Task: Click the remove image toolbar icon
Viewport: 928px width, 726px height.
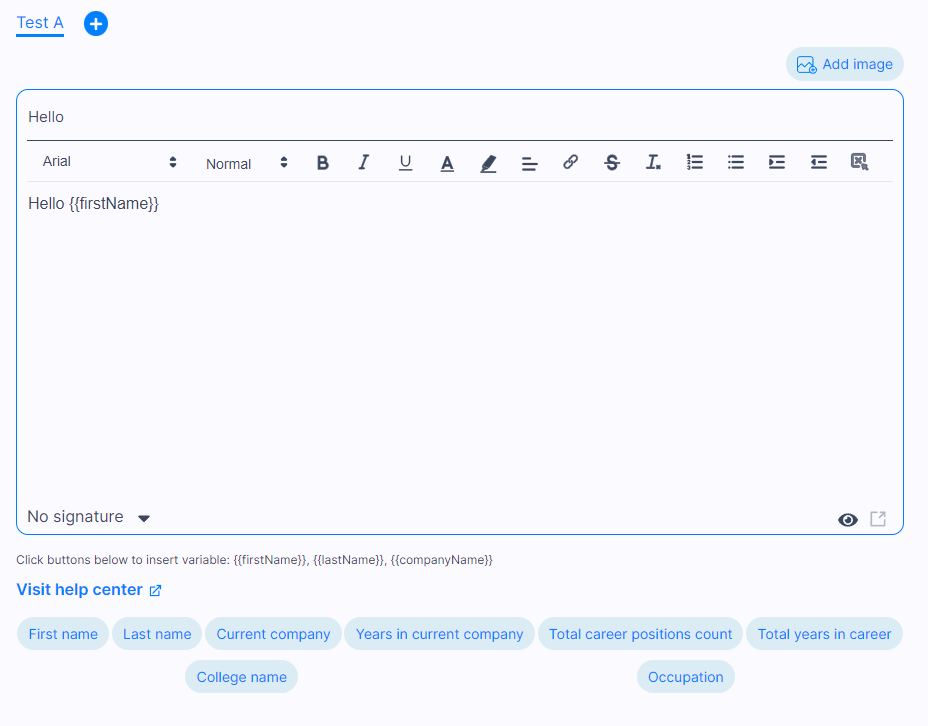Action: pyautogui.click(x=859, y=162)
